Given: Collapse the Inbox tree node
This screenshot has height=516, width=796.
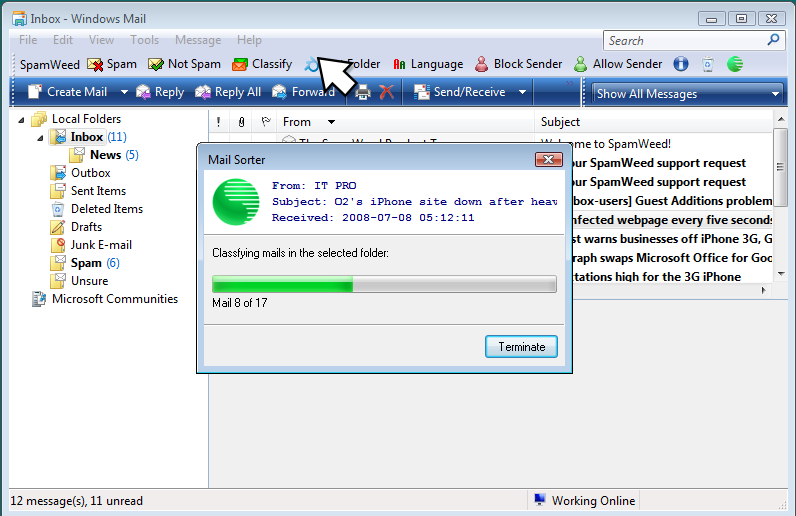Looking at the screenshot, I should pos(40,138).
